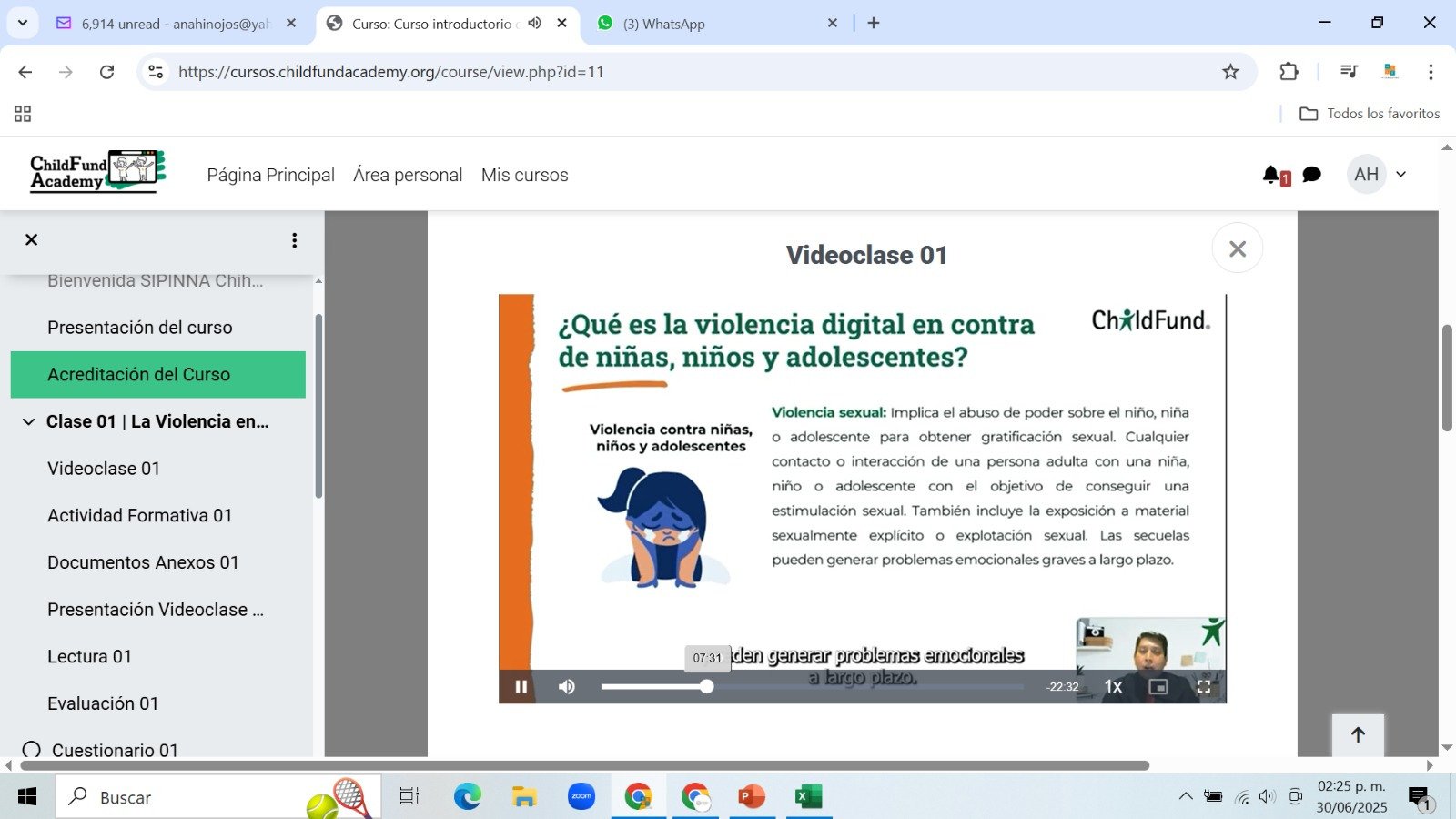The width and height of the screenshot is (1456, 819).
Task: Expand the AH user menu
Action: (1379, 175)
